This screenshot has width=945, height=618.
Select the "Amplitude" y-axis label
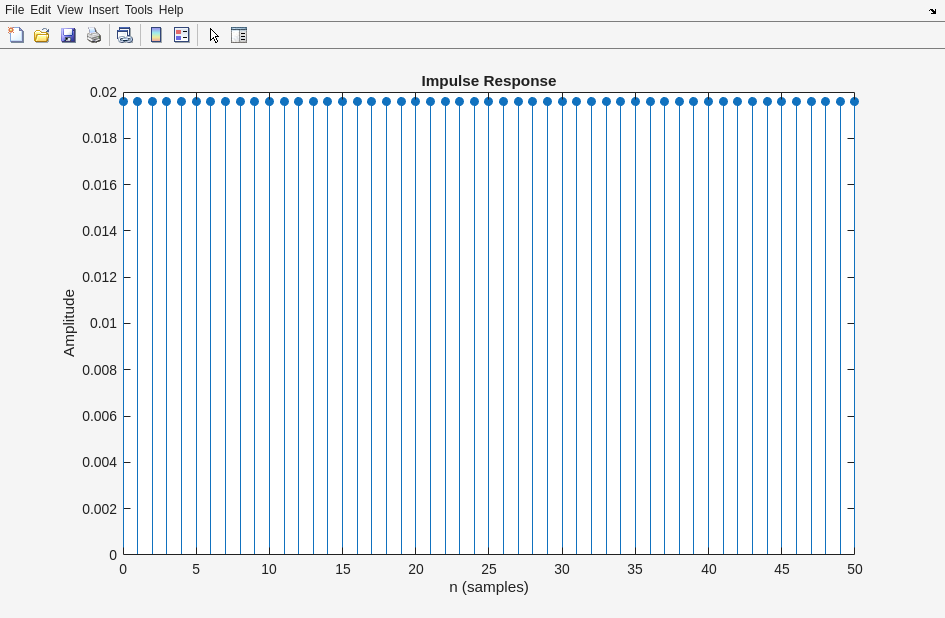click(x=69, y=323)
